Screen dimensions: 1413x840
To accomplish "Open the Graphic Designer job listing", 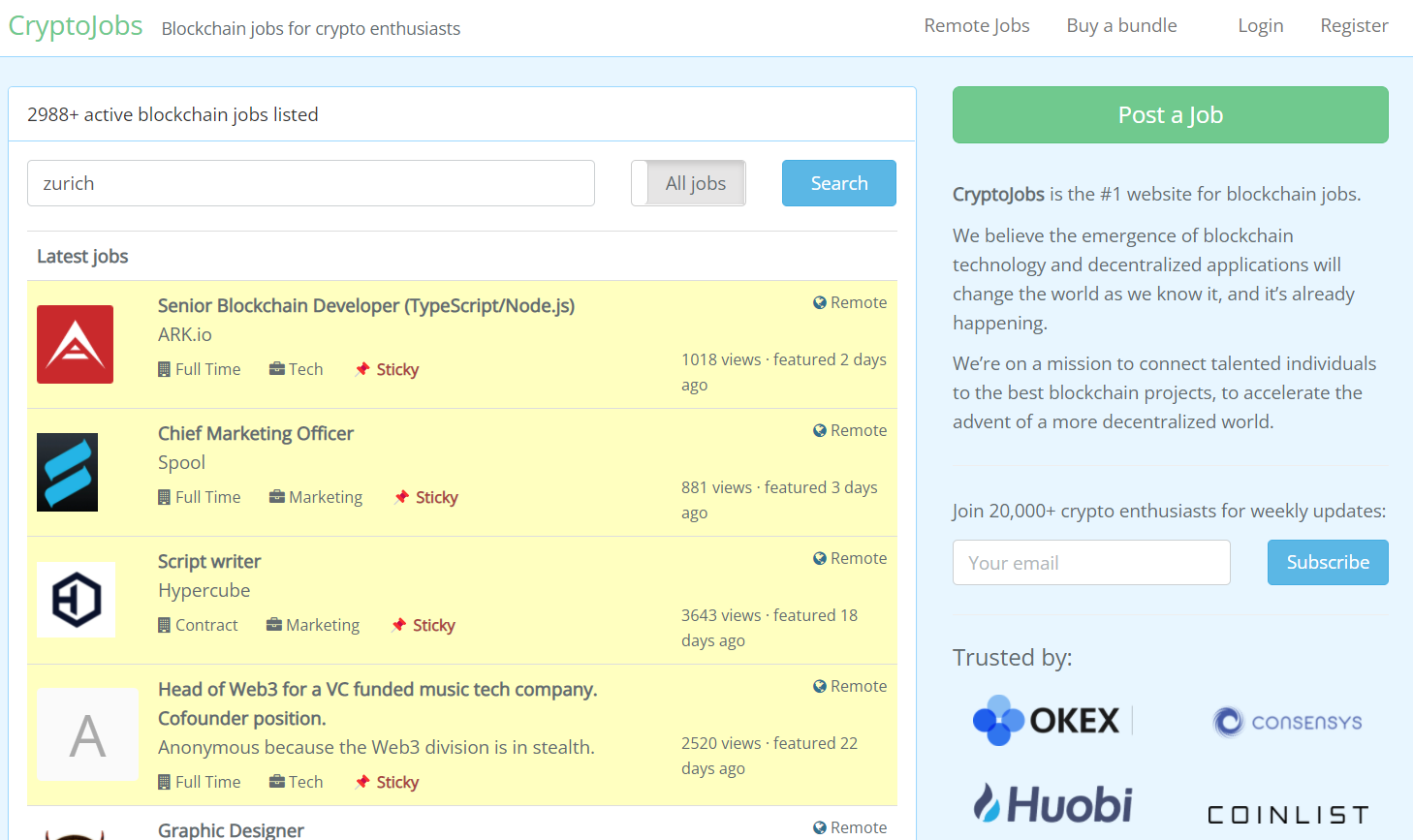I will [231, 830].
